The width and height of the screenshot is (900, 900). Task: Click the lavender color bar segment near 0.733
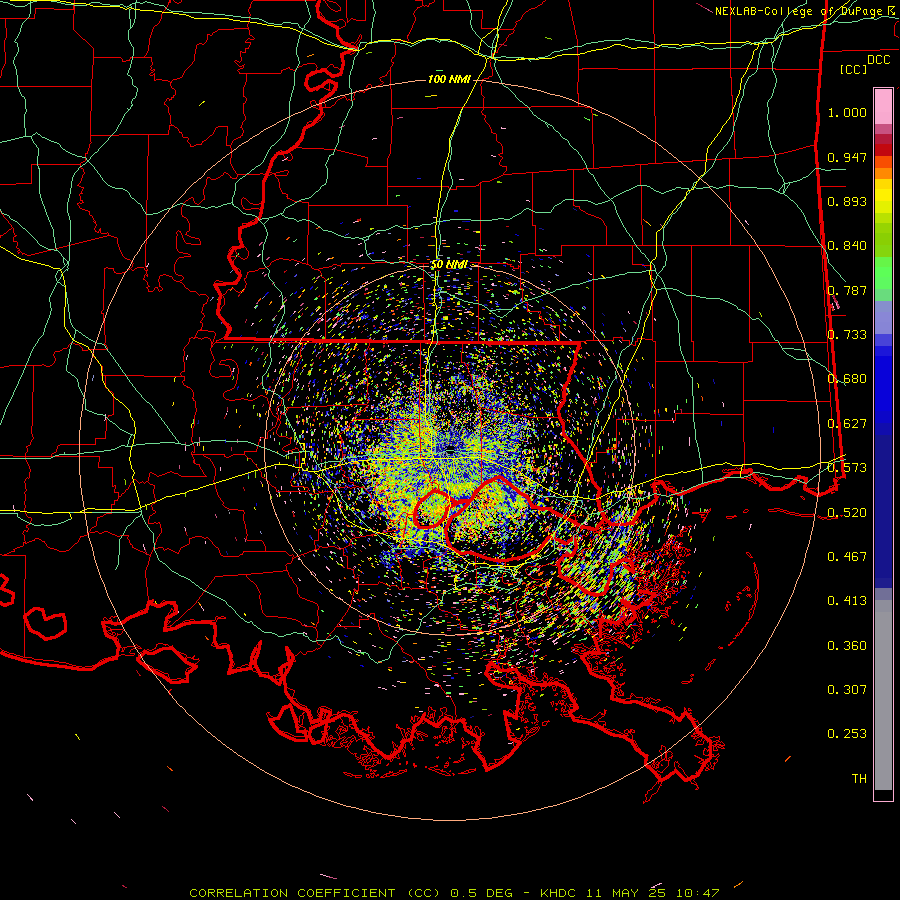click(883, 317)
